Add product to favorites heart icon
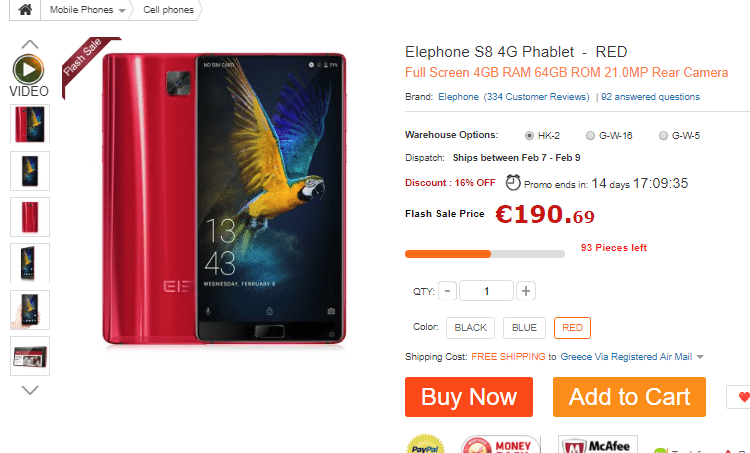Viewport: 750px width, 453px height. click(743, 397)
